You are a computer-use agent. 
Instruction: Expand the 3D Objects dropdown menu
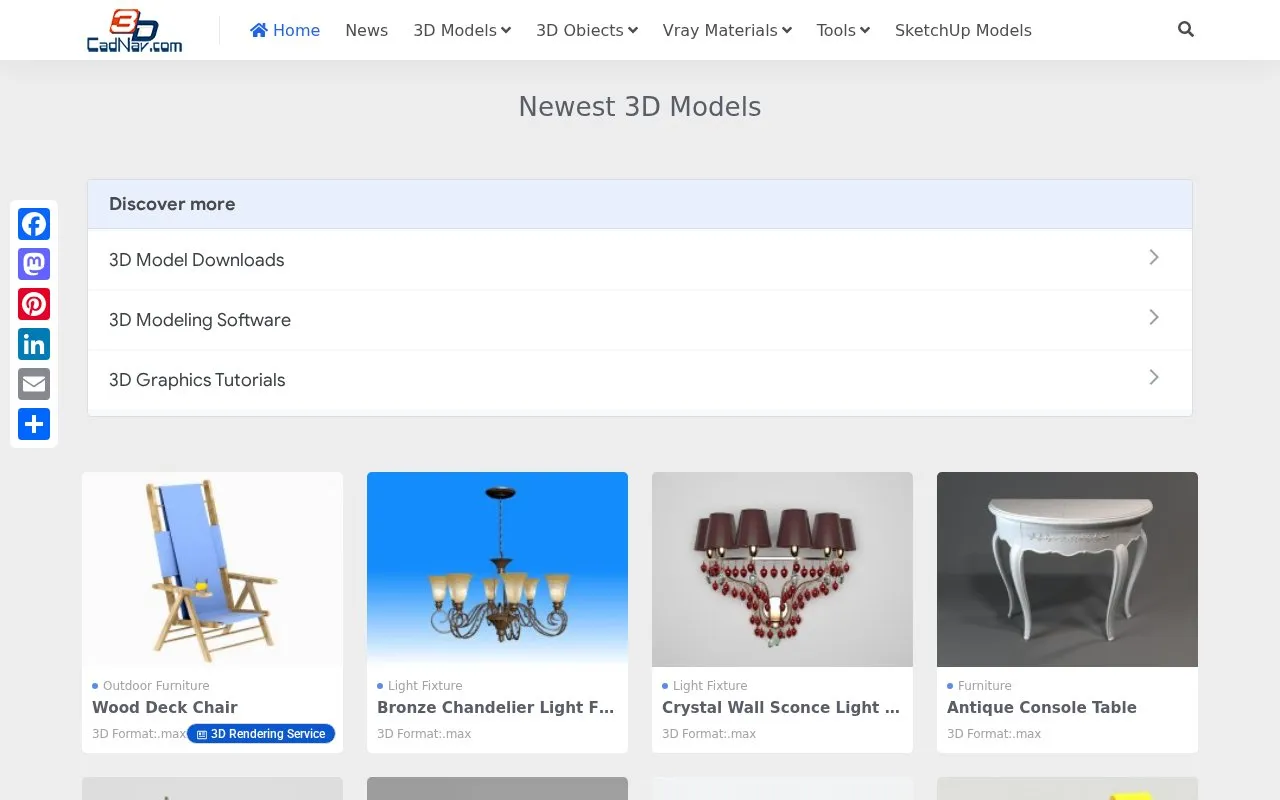587,30
